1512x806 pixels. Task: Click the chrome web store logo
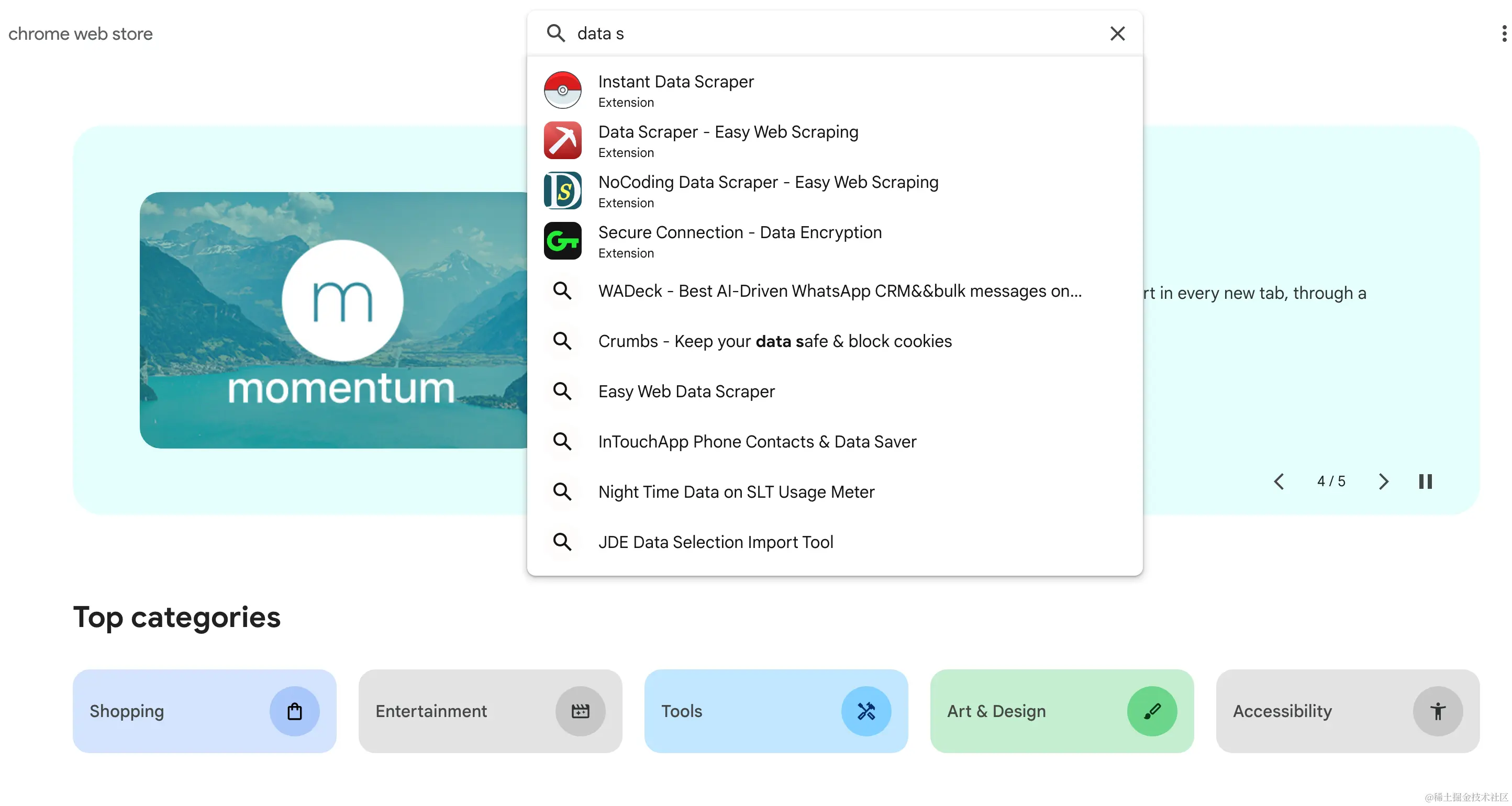(x=81, y=33)
